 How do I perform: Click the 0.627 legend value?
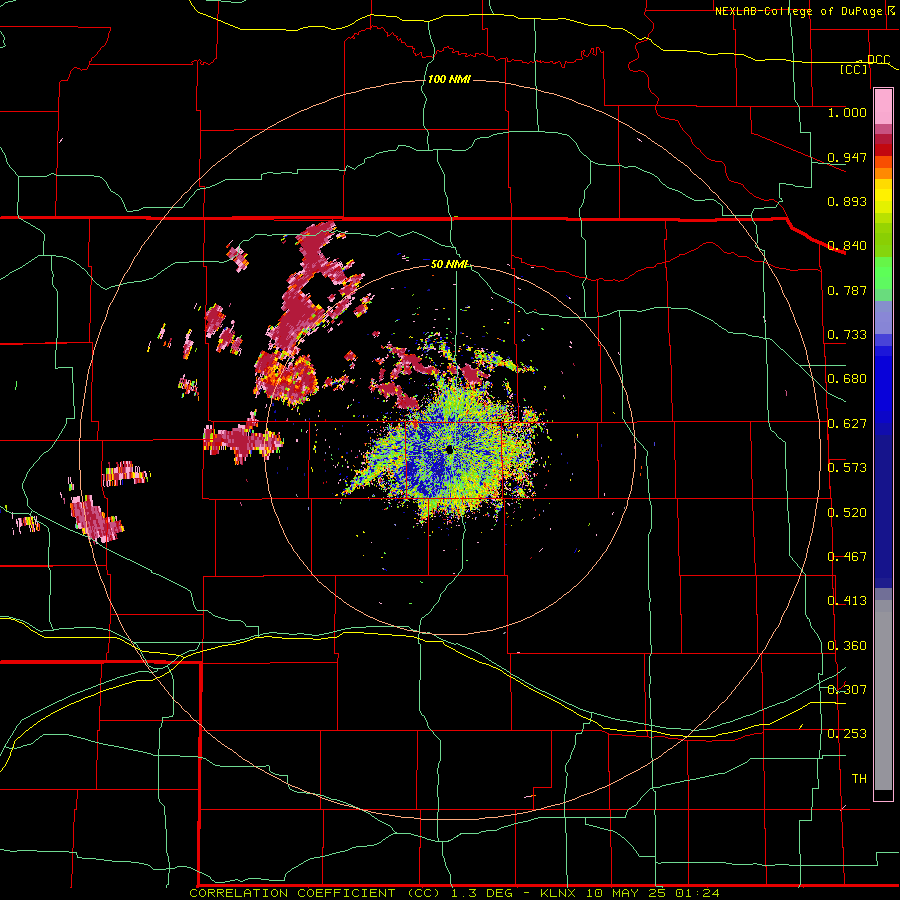(x=847, y=424)
